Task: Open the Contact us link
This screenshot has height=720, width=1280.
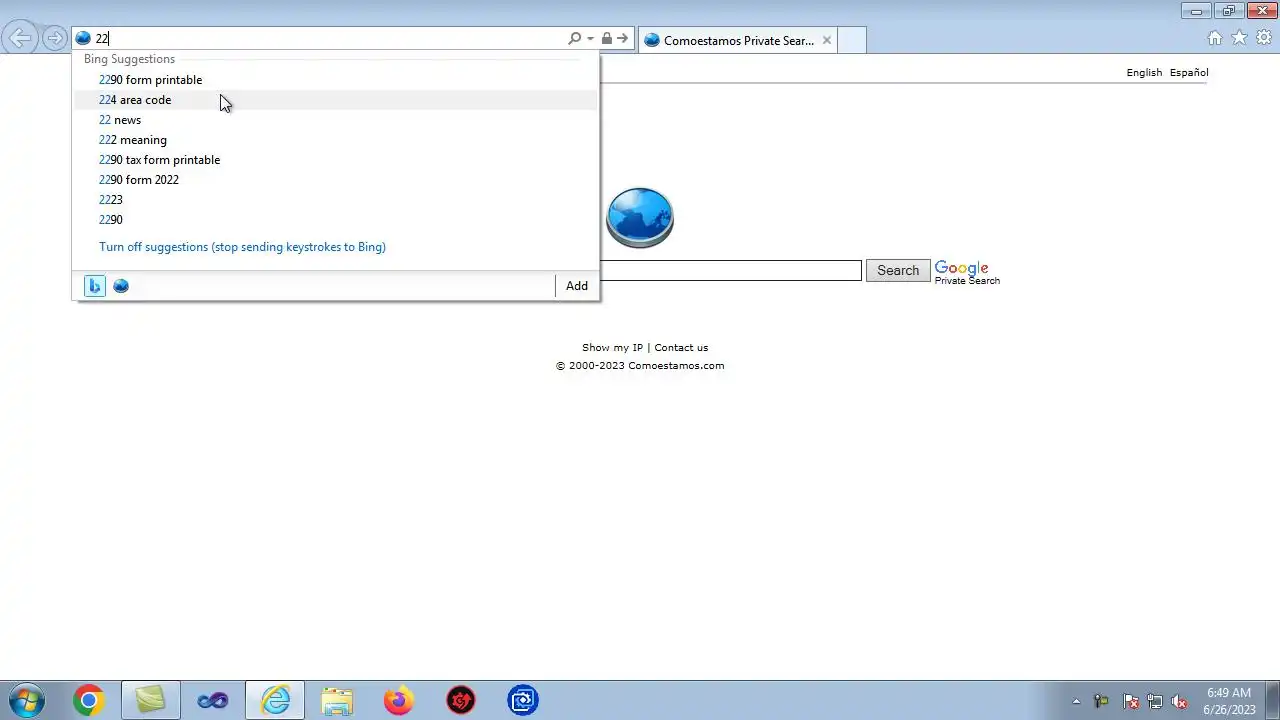Action: [681, 348]
